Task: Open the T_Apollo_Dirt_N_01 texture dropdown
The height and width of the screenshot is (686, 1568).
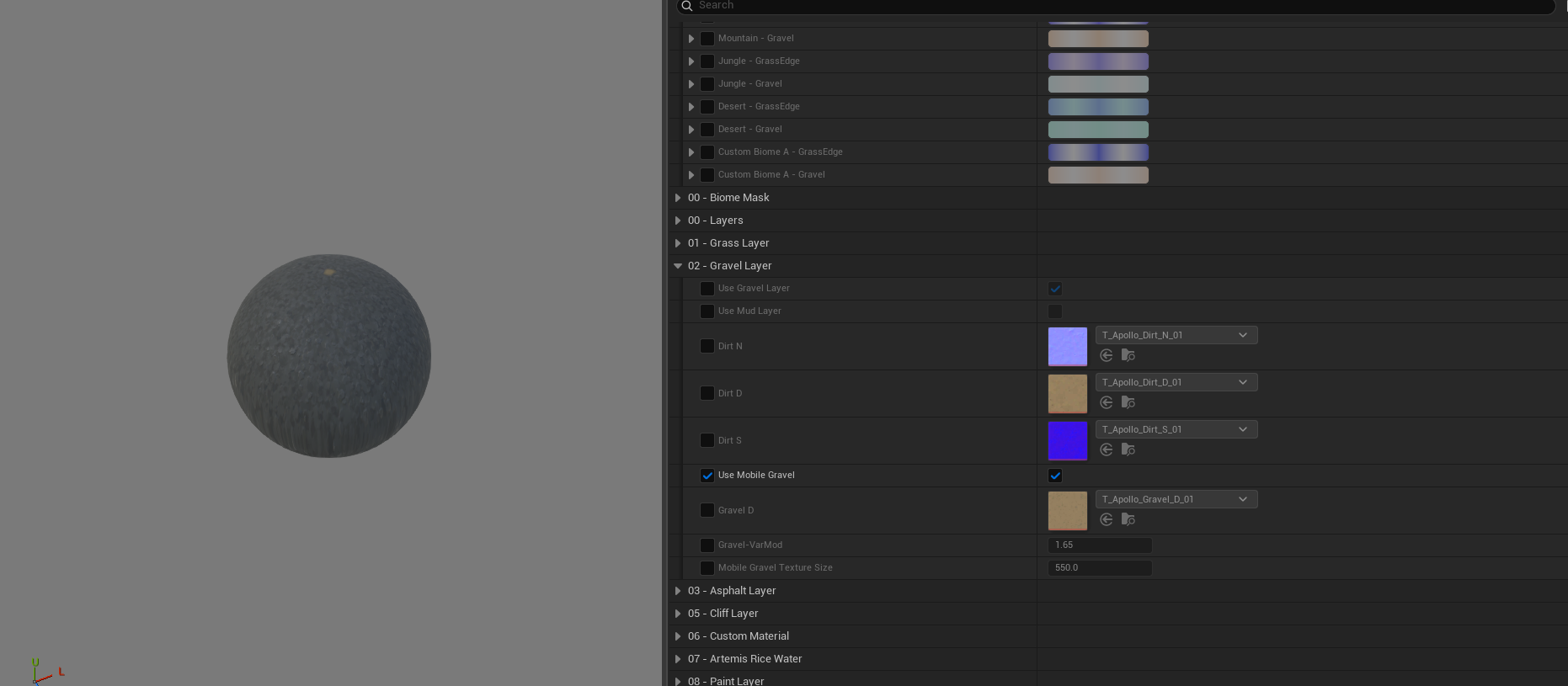Action: click(1176, 335)
